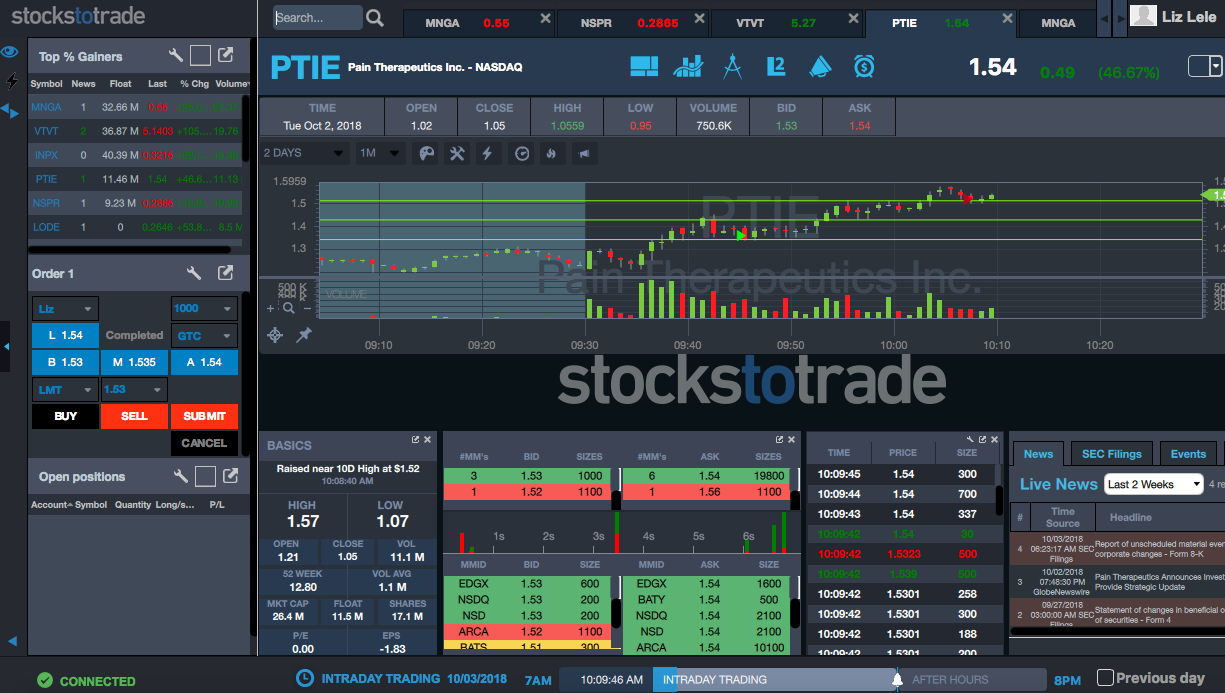This screenshot has width=1225, height=693.
Task: Click the trading session timeline bar
Action: (802, 679)
